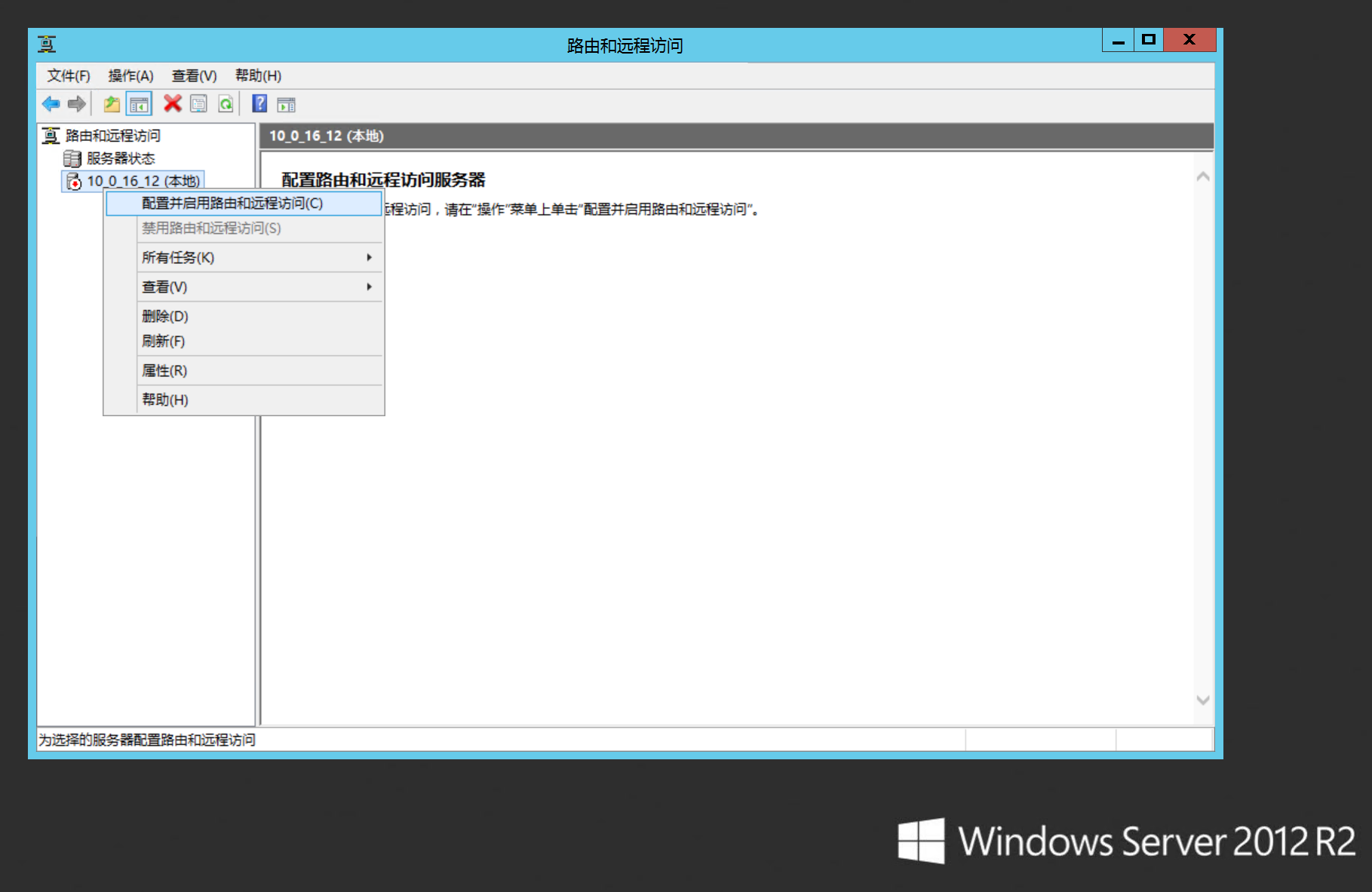Select 配置并启用路由和远程访问(C) menu entry
The width and height of the screenshot is (1372, 892).
(232, 204)
